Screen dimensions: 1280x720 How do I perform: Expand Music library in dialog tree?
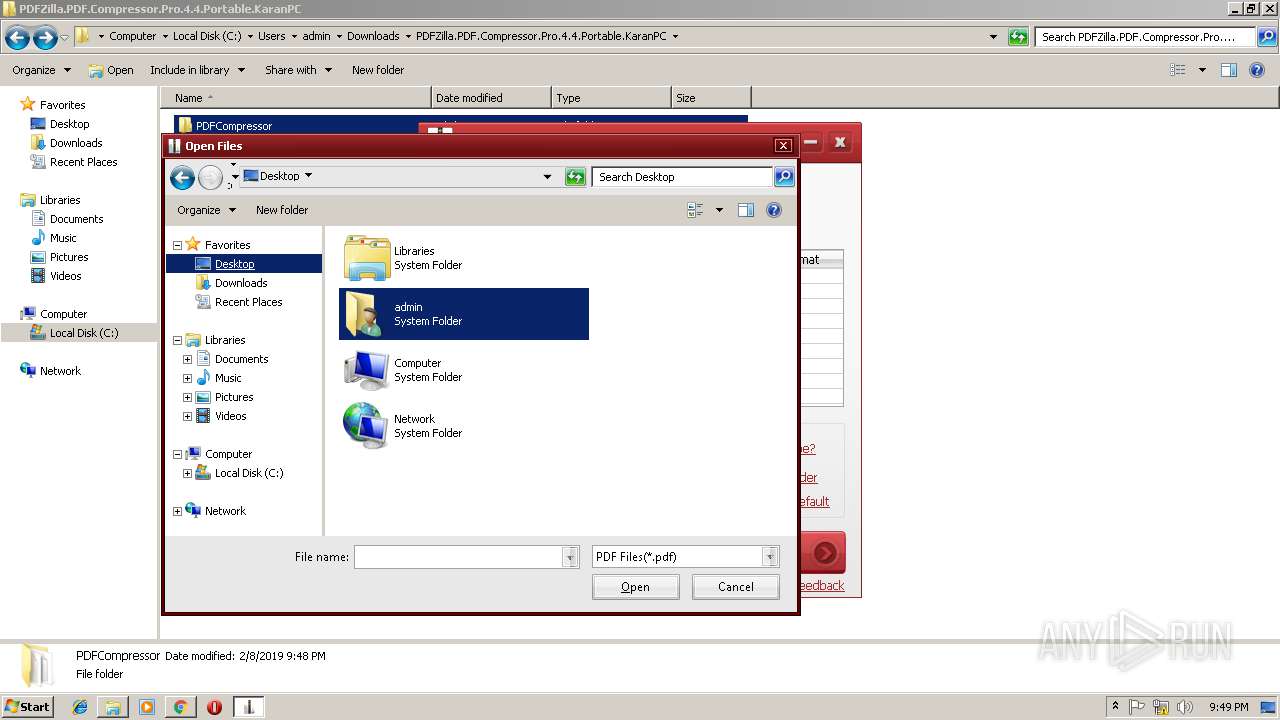(187, 378)
